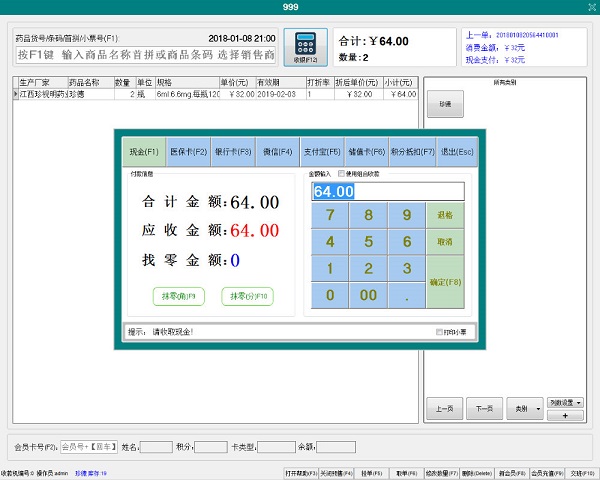The width and height of the screenshot is (600, 480).
Task: Click the 抹零(角)F9 button
Action: coord(179,296)
